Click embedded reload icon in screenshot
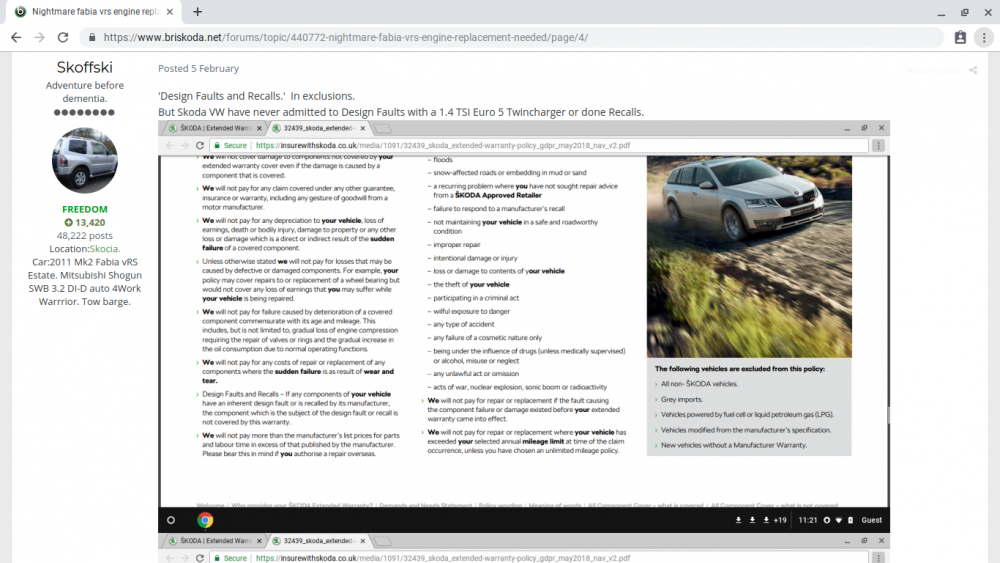Screen dimensions: 1000x563 coord(200,145)
